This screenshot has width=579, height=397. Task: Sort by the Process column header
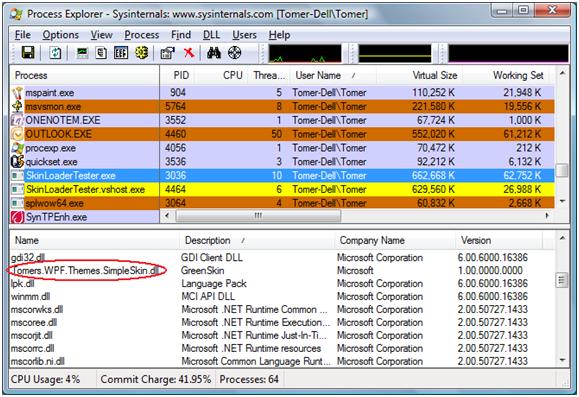pos(85,75)
